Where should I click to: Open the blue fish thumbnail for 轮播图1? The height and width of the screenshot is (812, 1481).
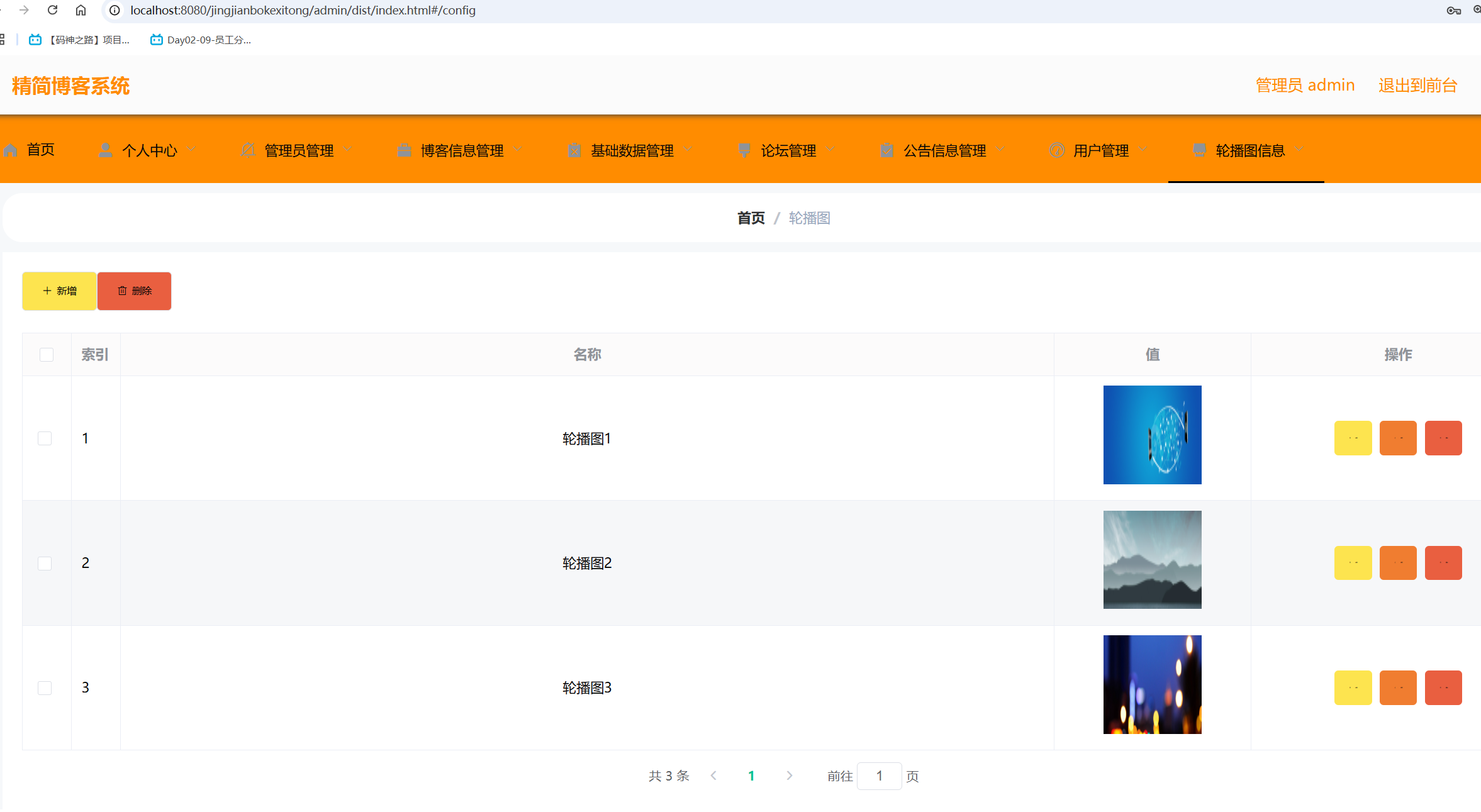coord(1152,435)
